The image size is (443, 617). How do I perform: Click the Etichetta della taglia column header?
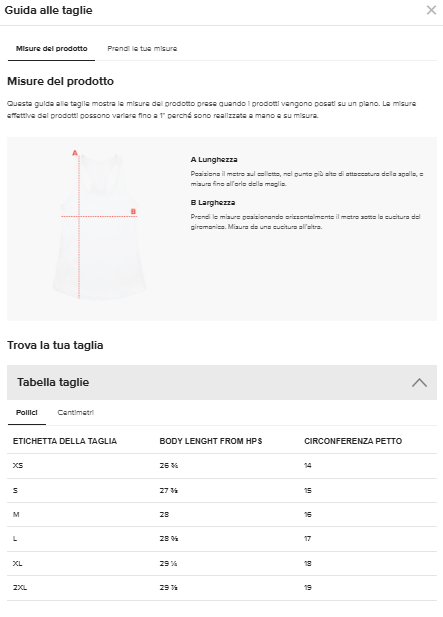(x=65, y=441)
